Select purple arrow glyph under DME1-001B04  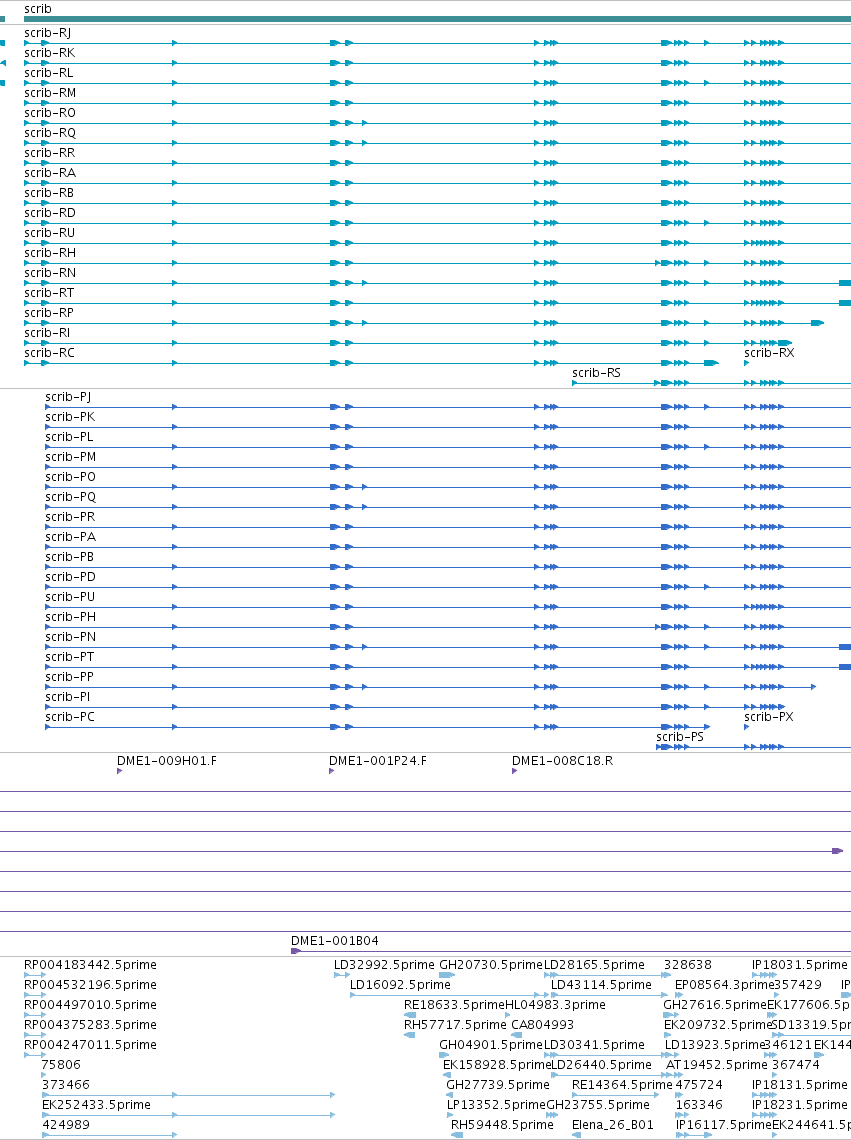pos(295,951)
